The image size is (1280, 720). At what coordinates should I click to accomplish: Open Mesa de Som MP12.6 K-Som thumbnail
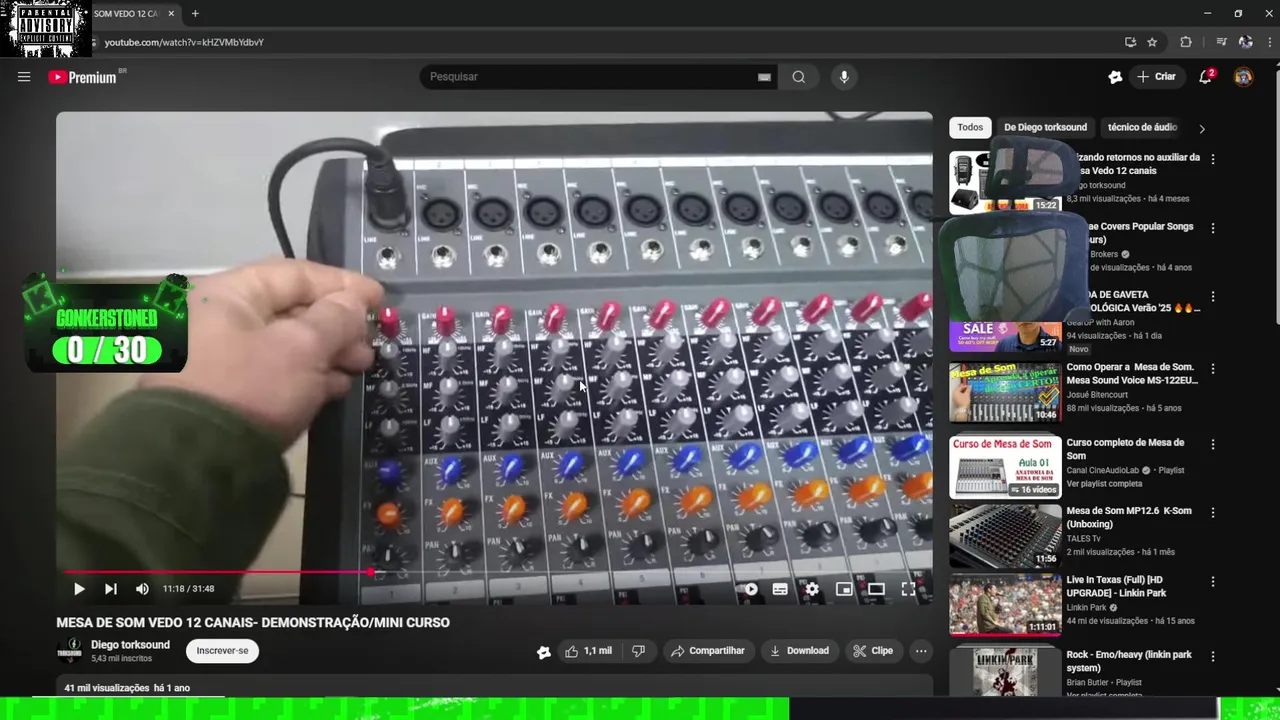[x=1005, y=536]
